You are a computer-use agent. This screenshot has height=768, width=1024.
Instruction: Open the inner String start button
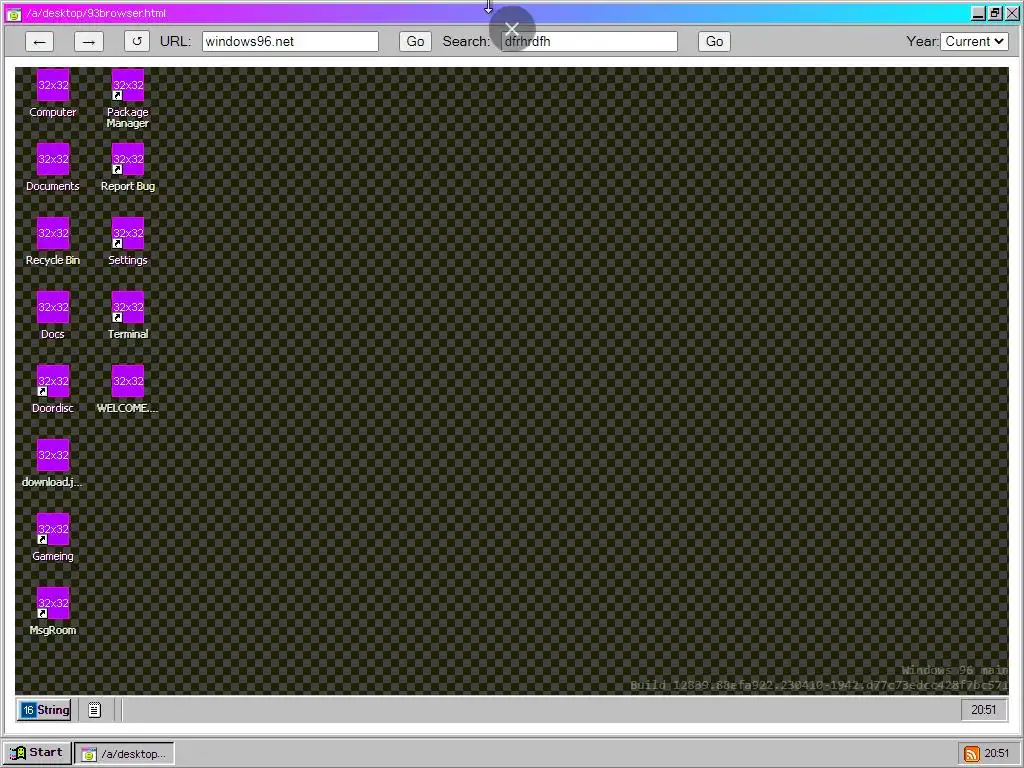44,710
